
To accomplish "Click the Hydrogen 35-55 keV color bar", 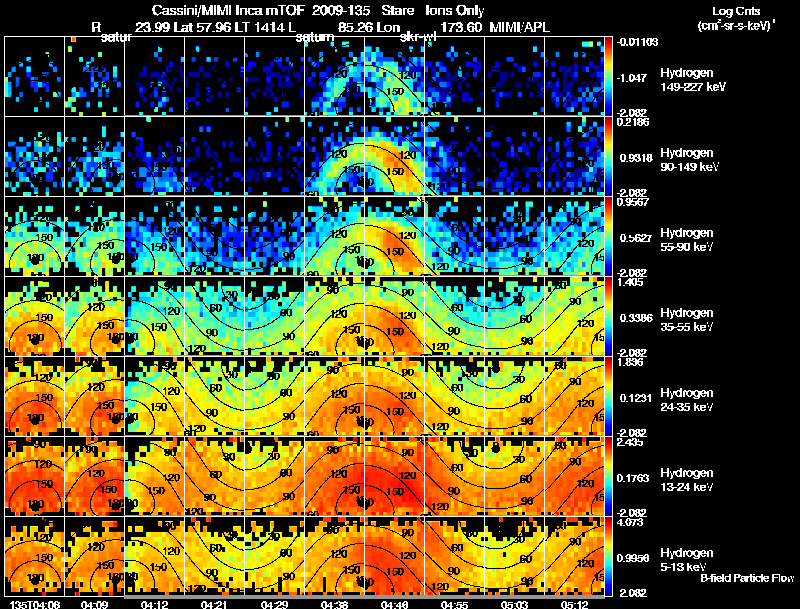I will pos(608,317).
